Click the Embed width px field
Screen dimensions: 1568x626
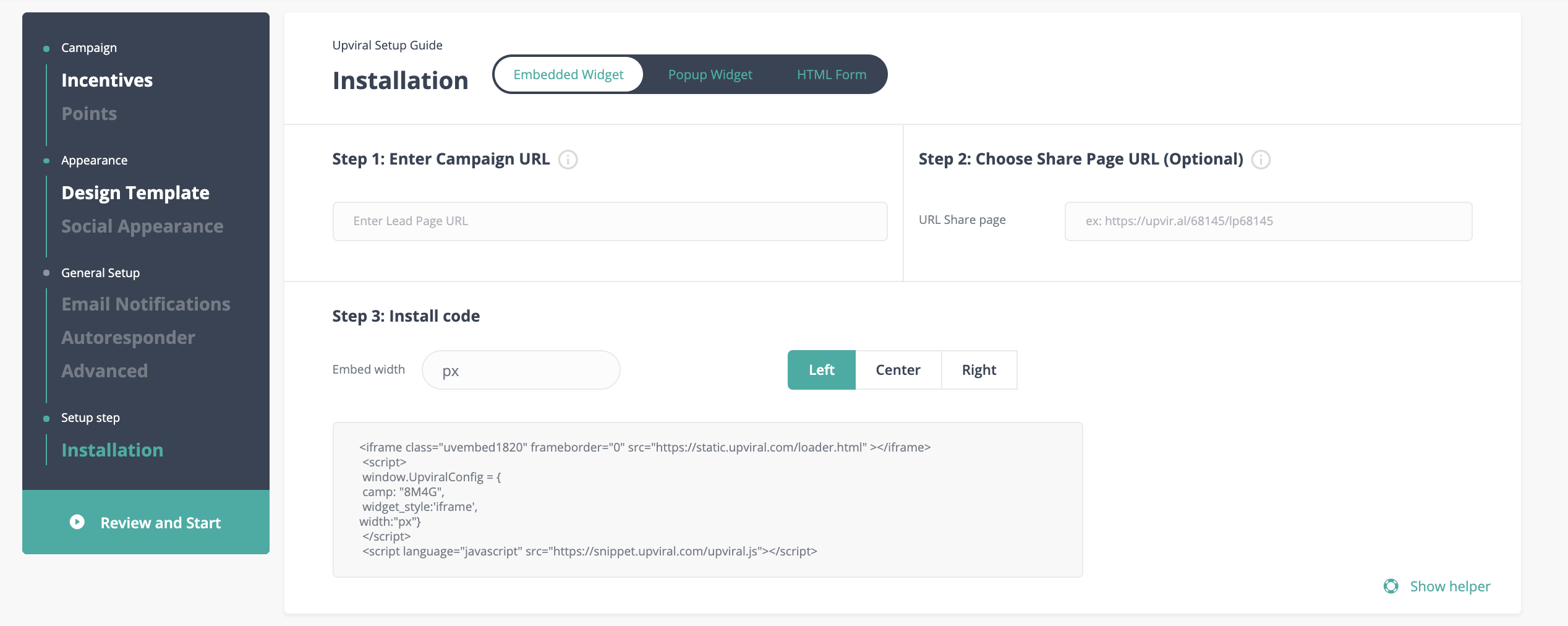(521, 369)
